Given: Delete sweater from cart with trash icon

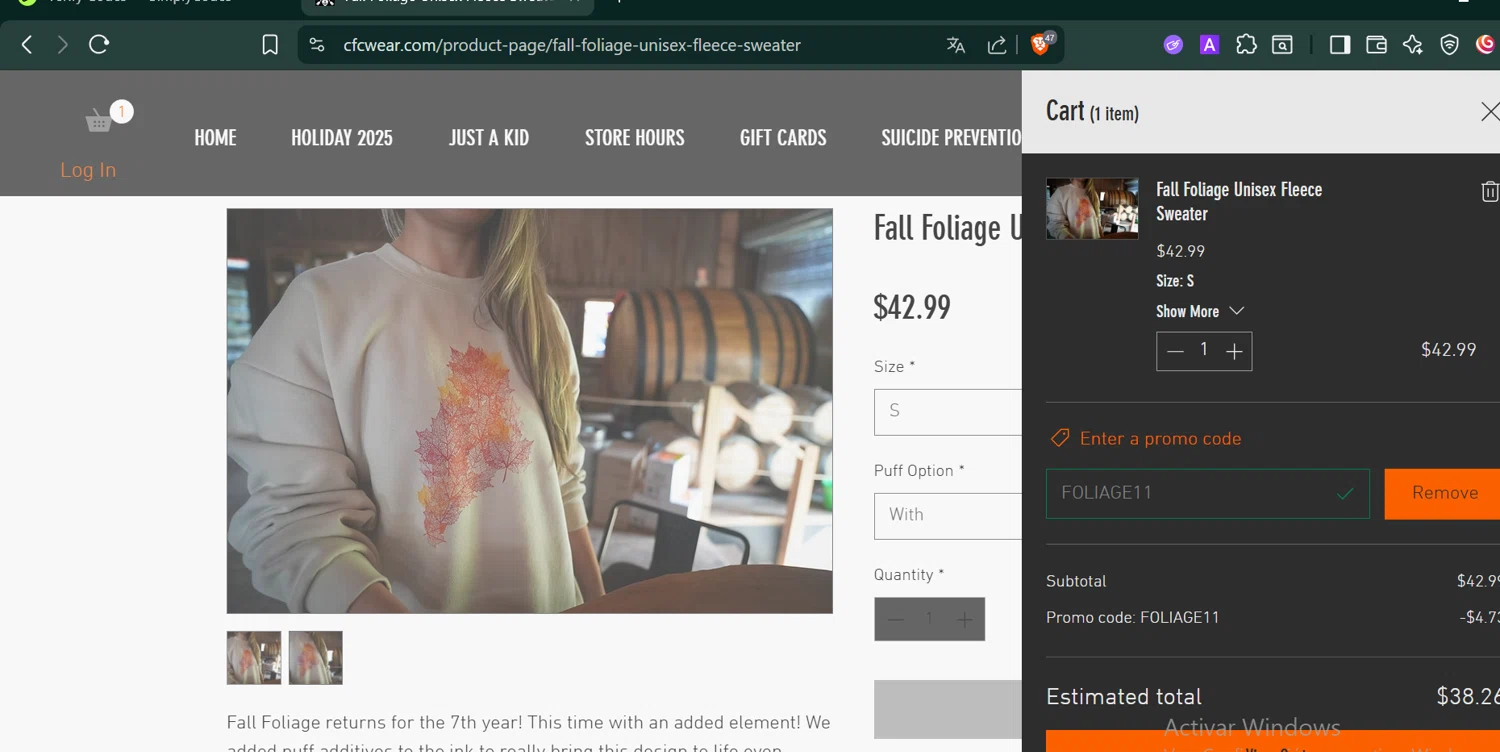Looking at the screenshot, I should point(1489,191).
